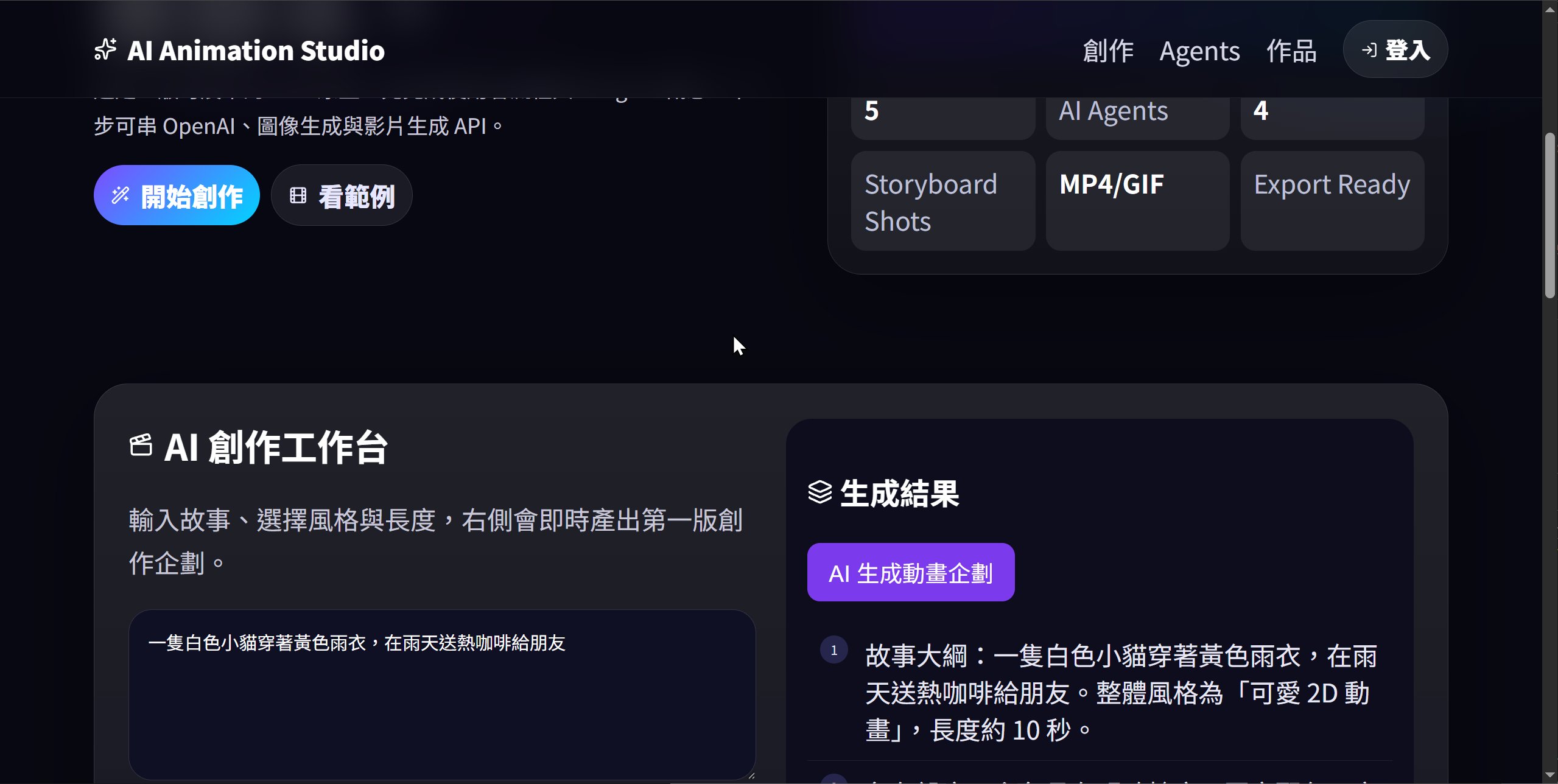Start creating with the 開始創作 button
This screenshot has height=784, width=1558.
click(x=177, y=195)
